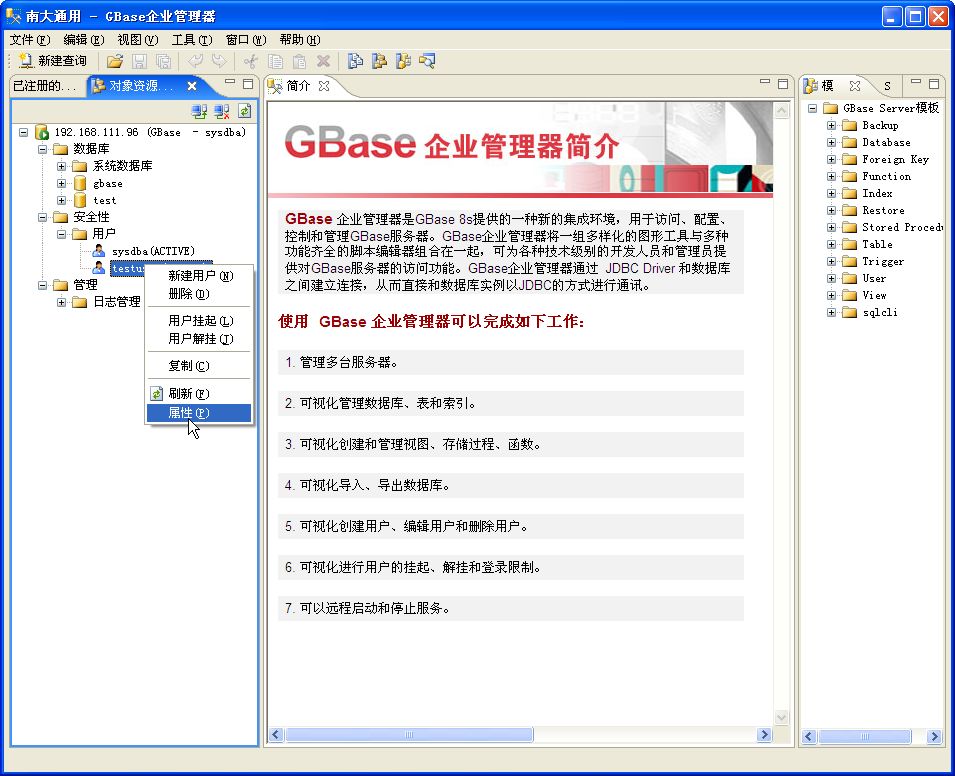Image resolution: width=955 pixels, height=776 pixels.
Task: Open 属性(P) from the context menu
Action: pos(199,413)
